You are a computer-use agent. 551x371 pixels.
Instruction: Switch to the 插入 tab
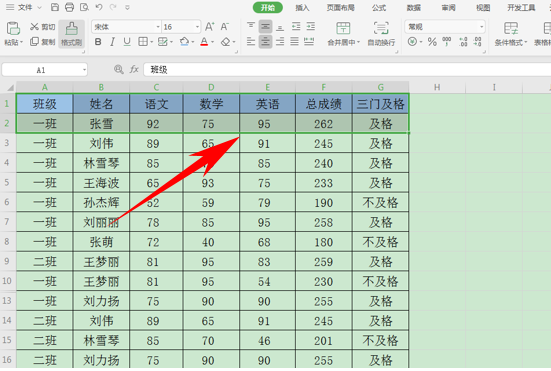(x=302, y=8)
